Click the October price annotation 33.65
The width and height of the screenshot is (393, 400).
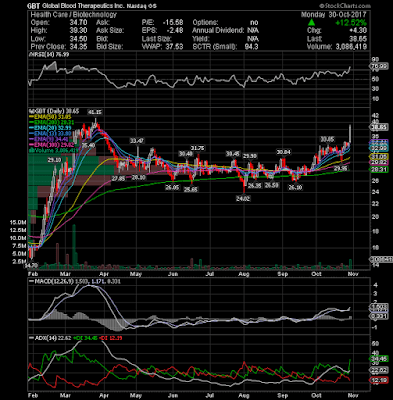(327, 139)
